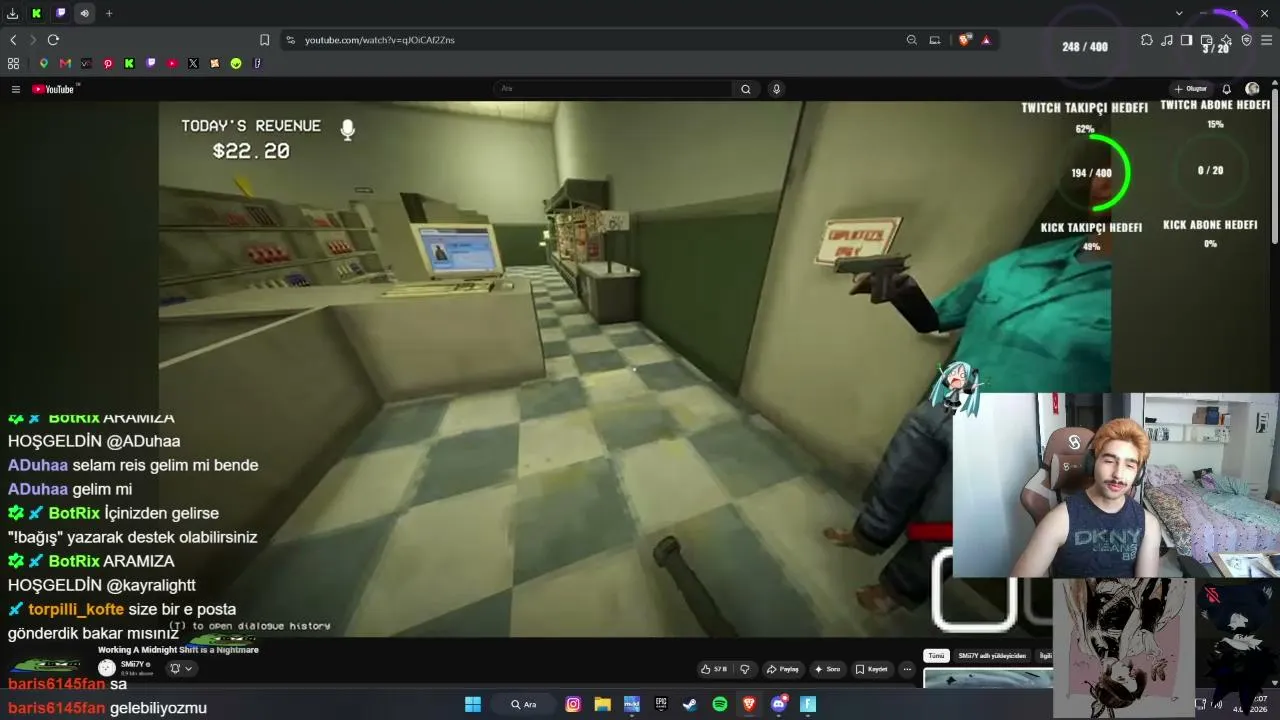Click the YouTube search magnifier button

coord(745,89)
